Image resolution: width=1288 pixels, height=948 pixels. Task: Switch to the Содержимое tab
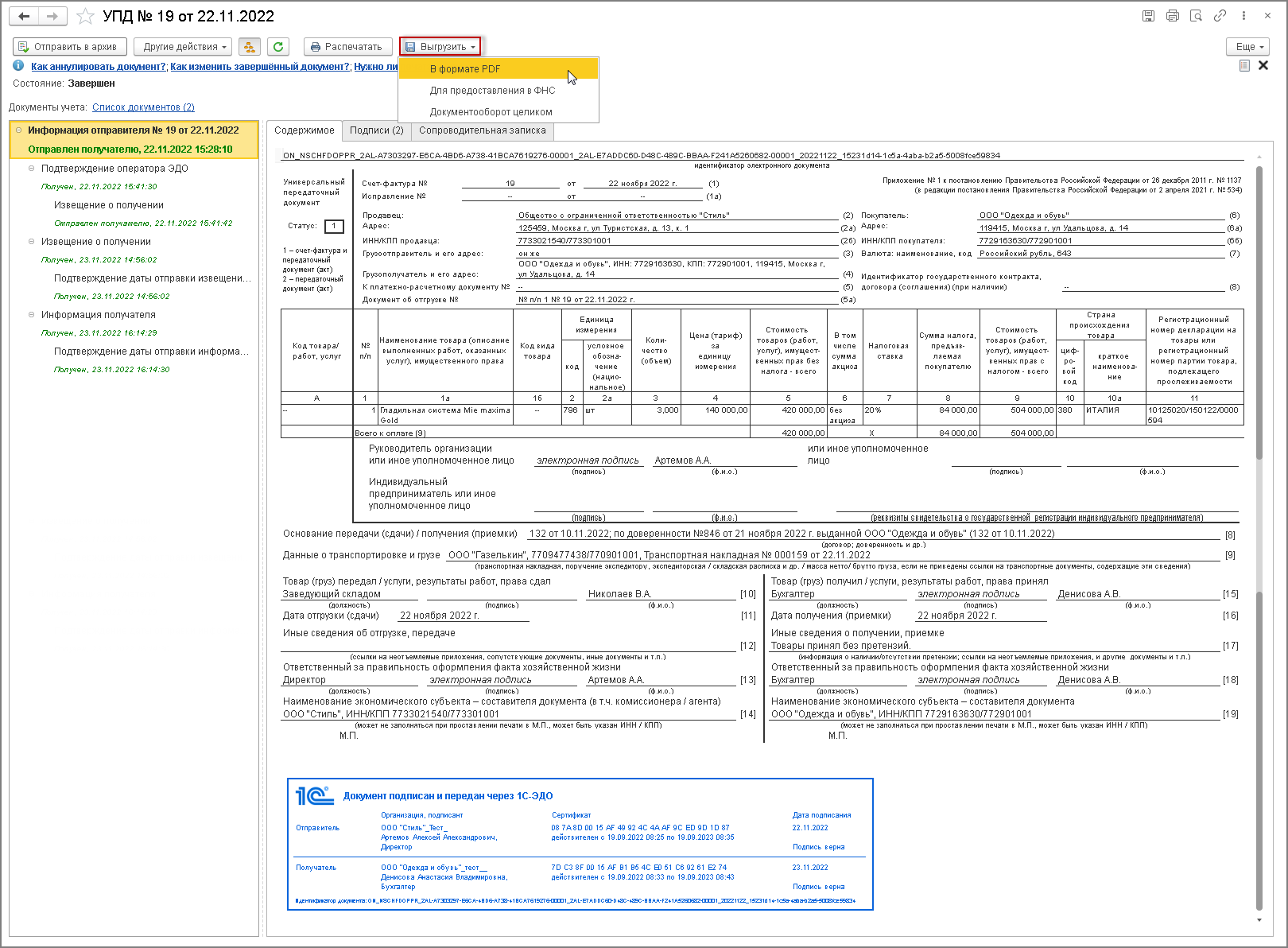click(305, 130)
